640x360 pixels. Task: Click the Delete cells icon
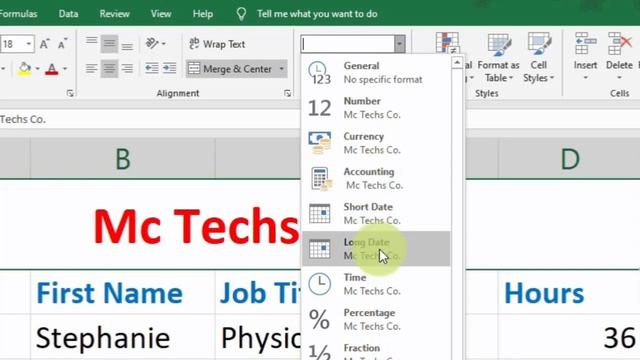click(x=619, y=43)
